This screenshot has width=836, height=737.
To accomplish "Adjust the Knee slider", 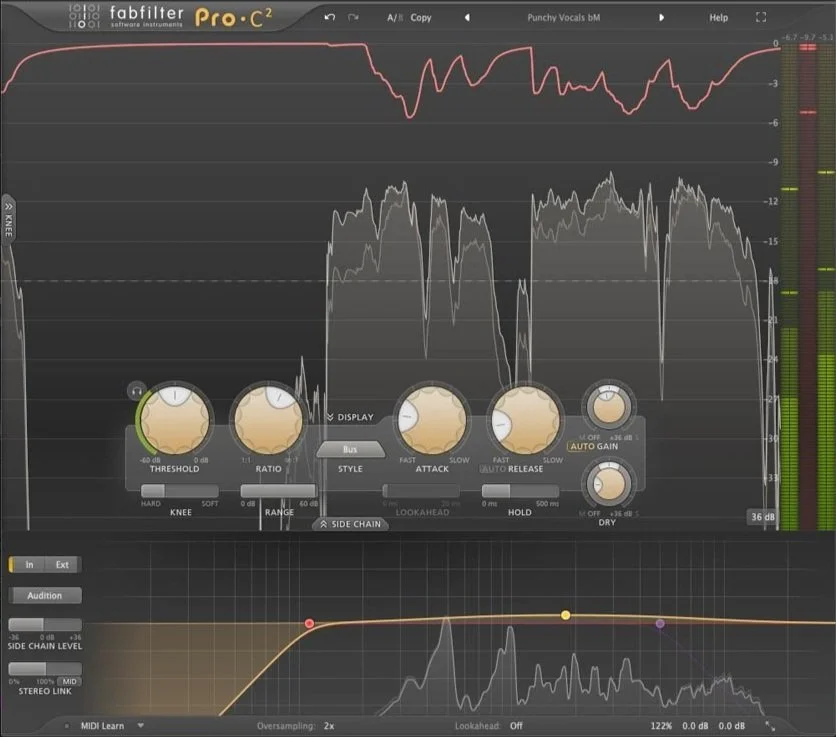I will pos(180,491).
